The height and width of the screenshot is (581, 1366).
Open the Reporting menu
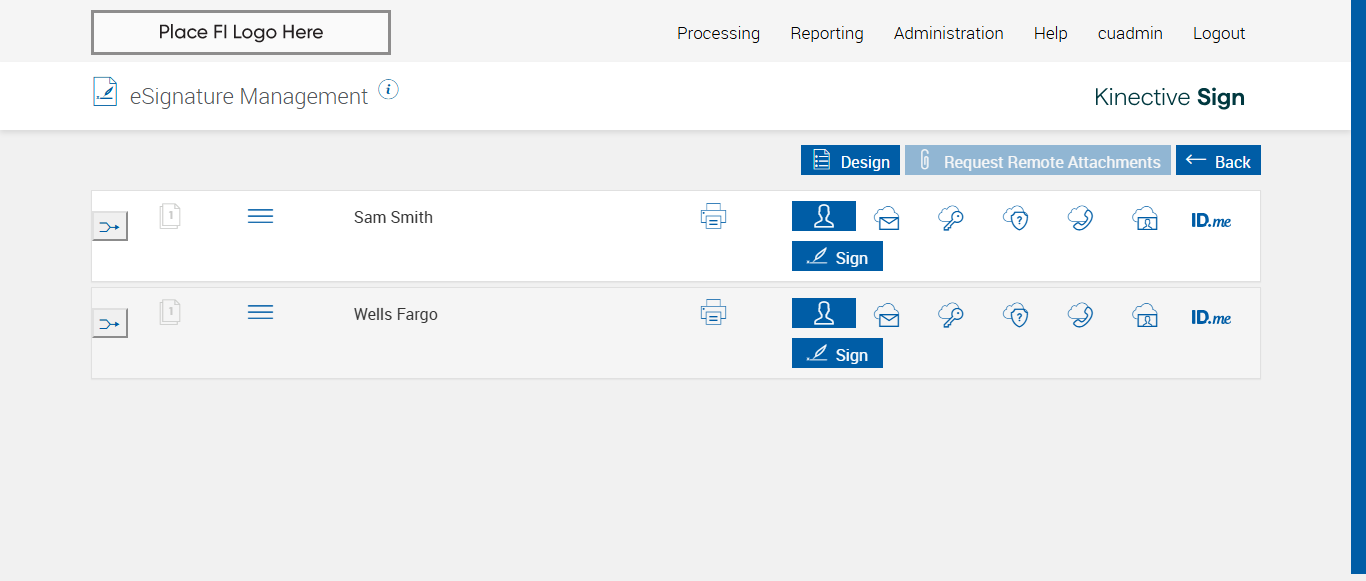click(827, 33)
